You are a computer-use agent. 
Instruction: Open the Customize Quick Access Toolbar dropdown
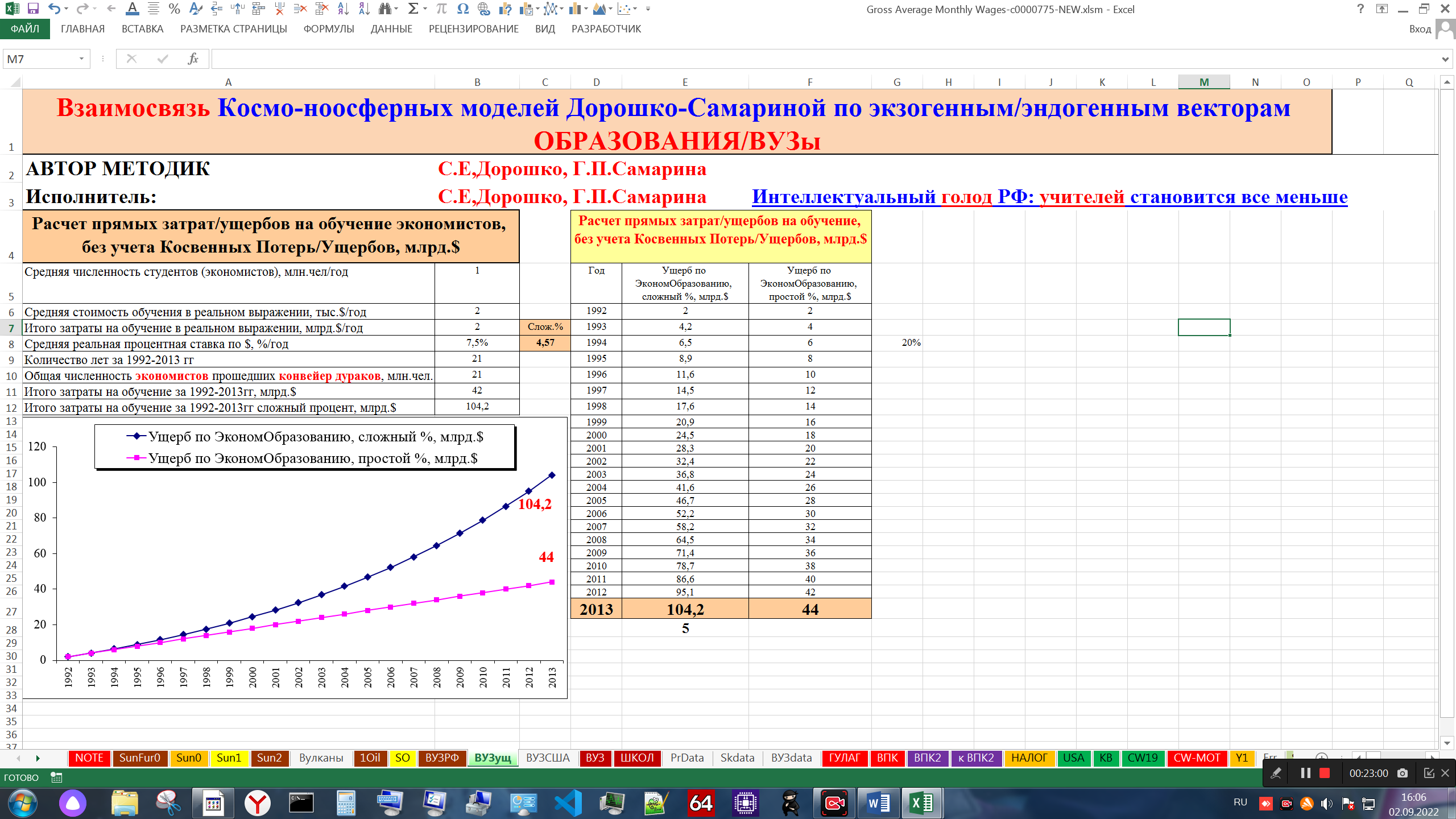pyautogui.click(x=648, y=9)
